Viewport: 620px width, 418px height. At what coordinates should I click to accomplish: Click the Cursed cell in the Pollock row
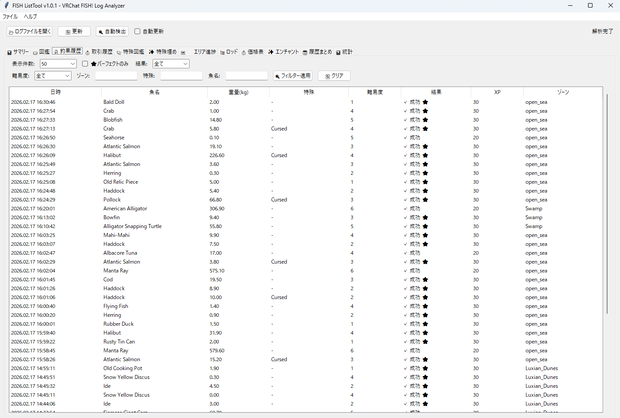click(x=279, y=200)
